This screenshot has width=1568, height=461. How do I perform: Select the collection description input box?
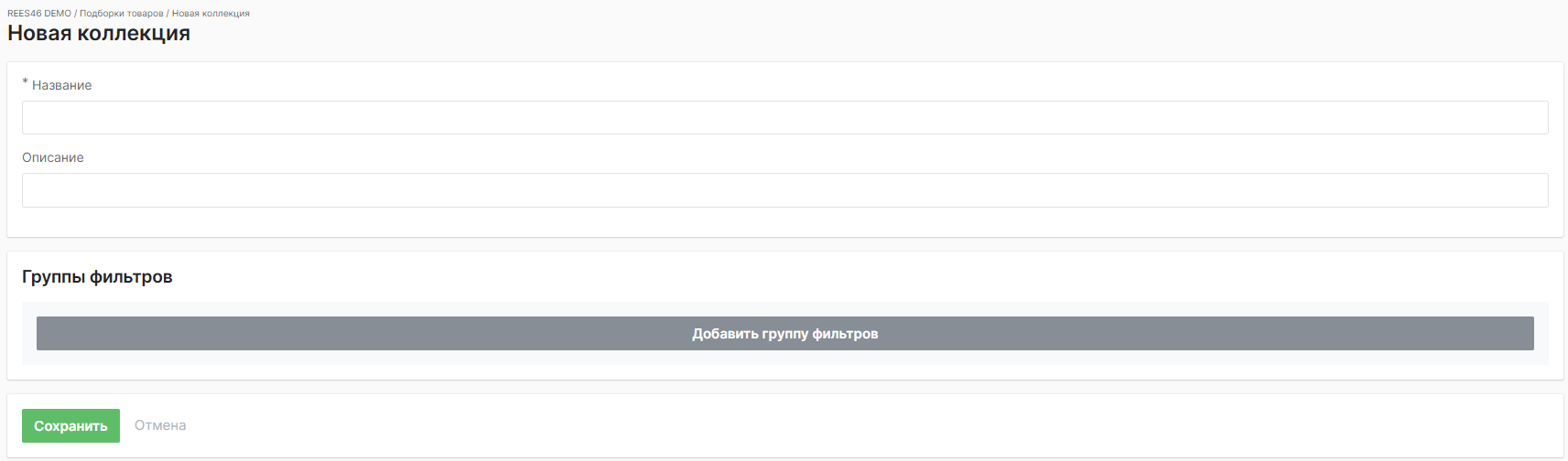(x=784, y=190)
